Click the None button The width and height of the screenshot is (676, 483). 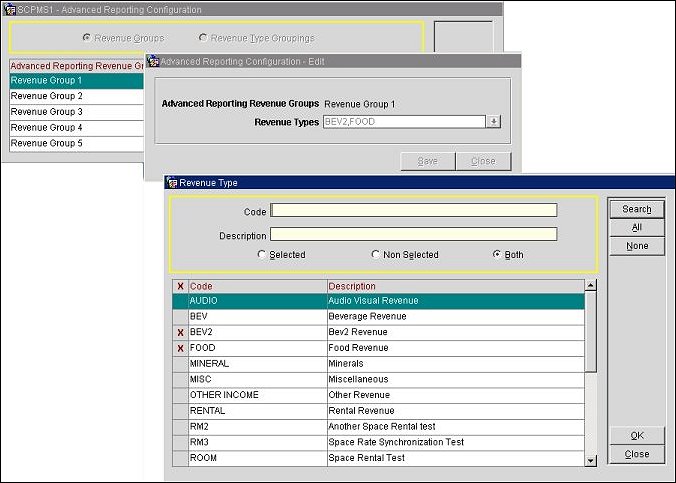coord(637,246)
